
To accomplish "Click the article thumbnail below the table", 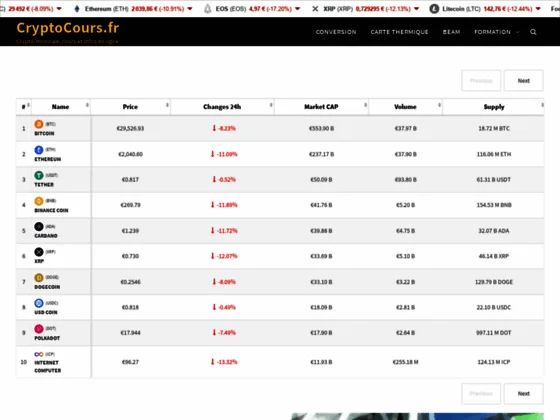I will (x=418, y=416).
